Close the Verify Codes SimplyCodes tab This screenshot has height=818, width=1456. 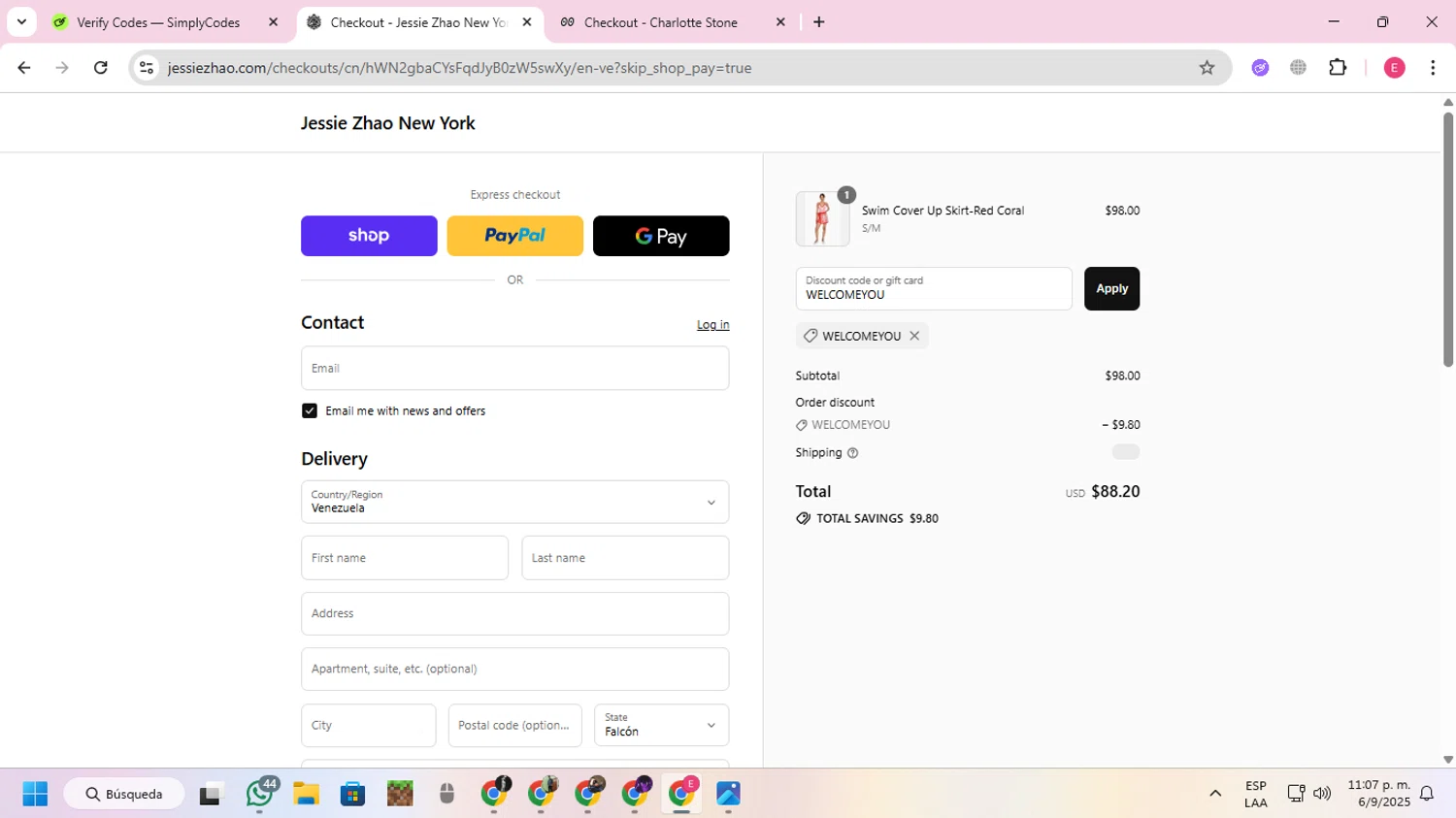pyautogui.click(x=273, y=22)
